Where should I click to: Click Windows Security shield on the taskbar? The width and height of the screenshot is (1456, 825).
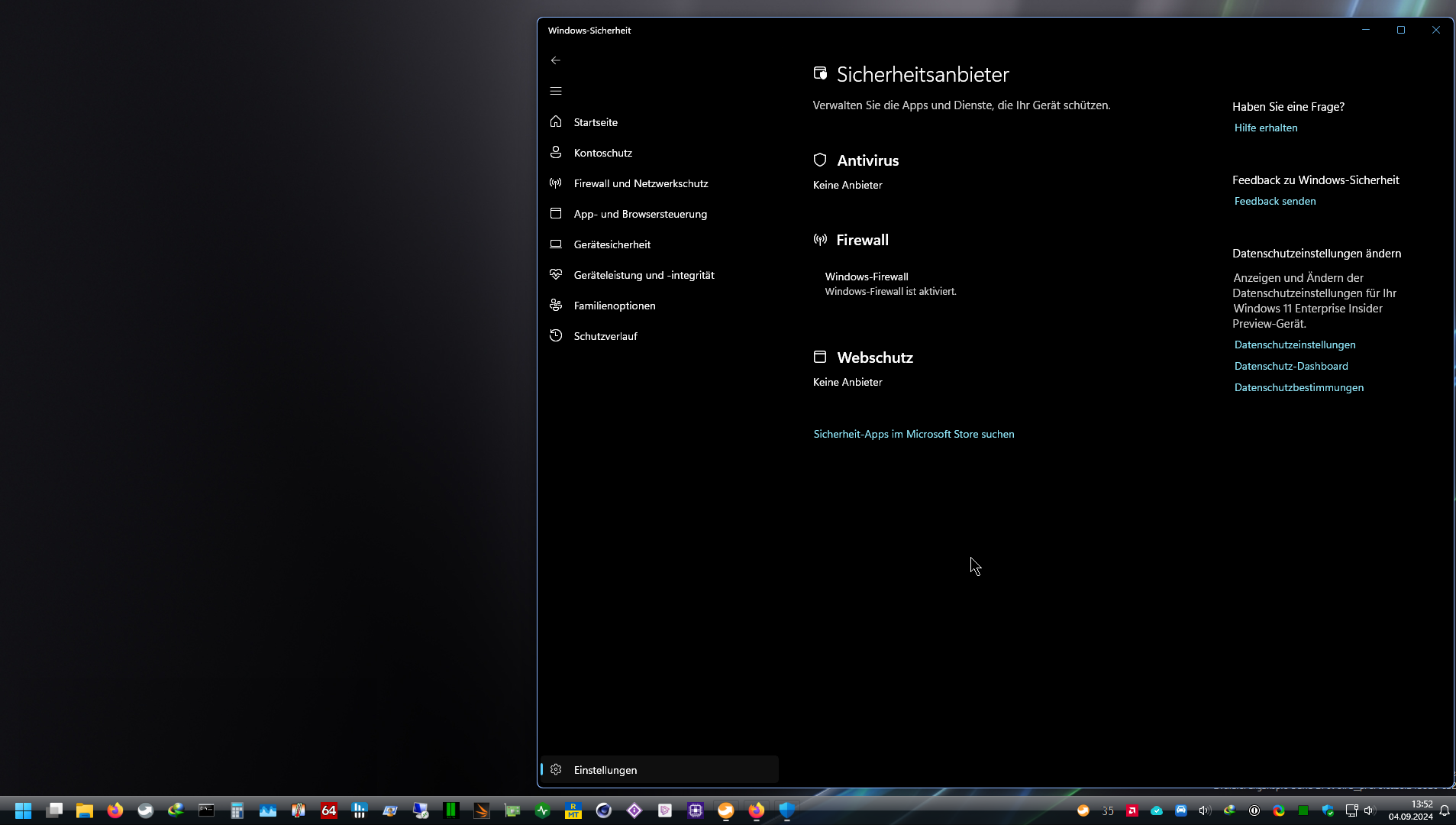[787, 810]
